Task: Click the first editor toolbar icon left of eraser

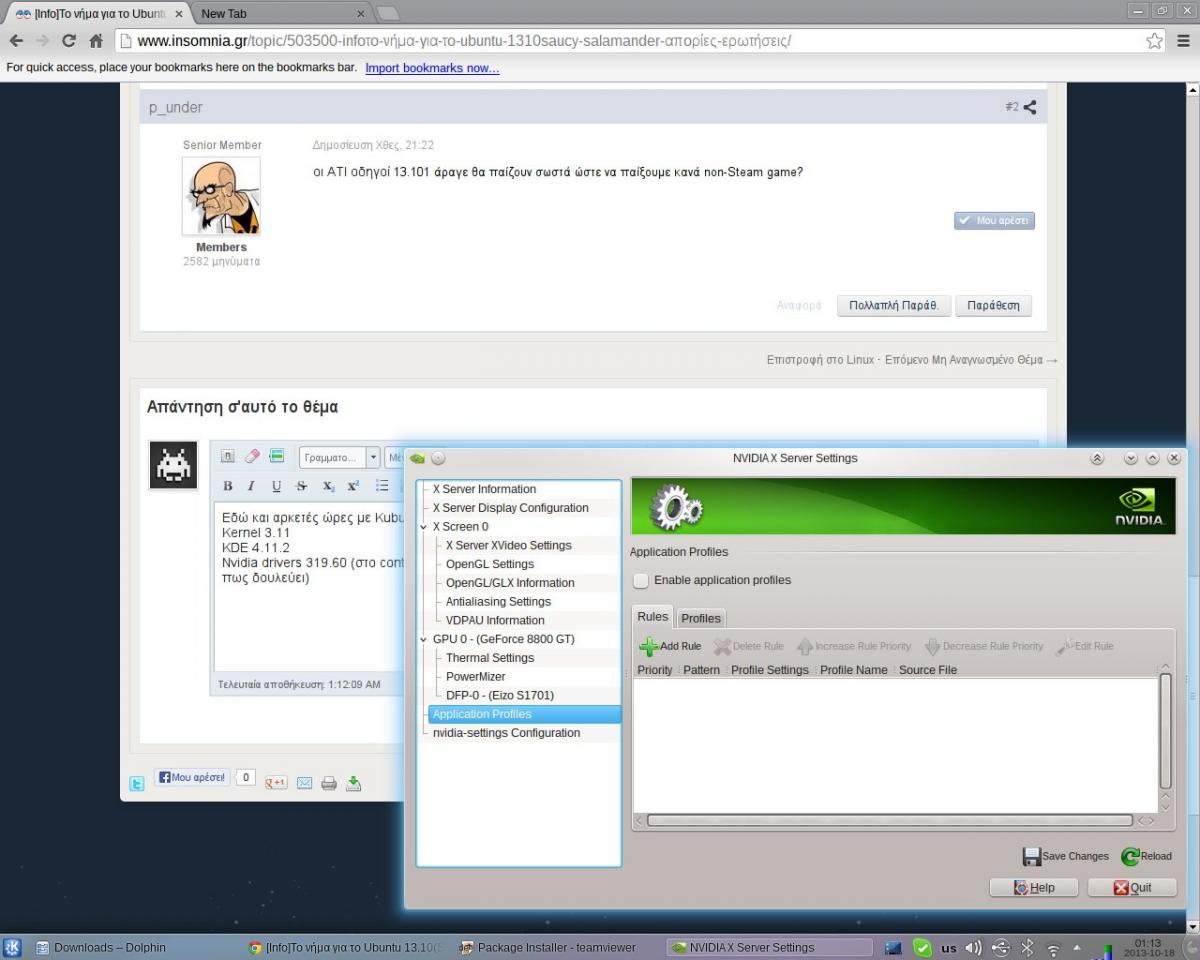Action: [227, 456]
